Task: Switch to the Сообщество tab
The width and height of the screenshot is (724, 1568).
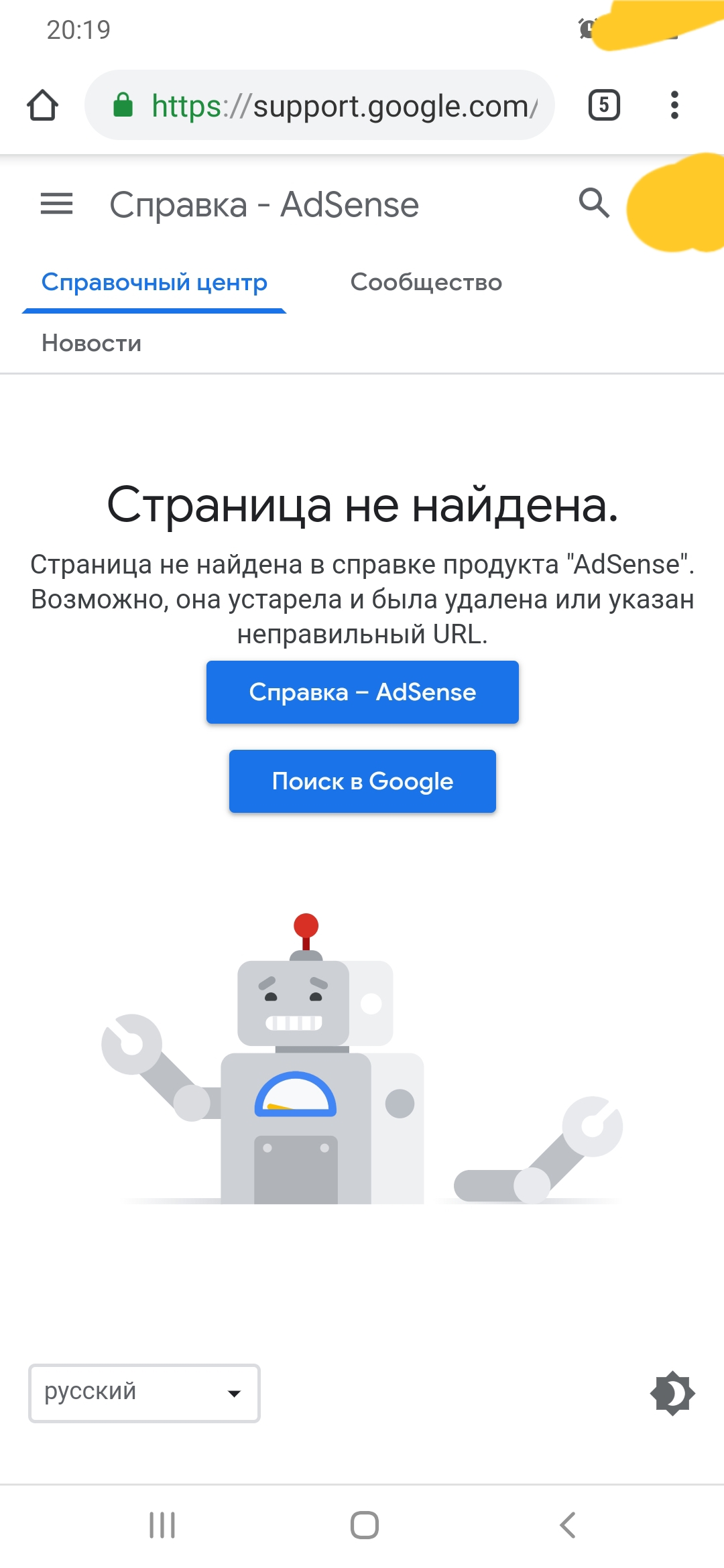Action: (x=426, y=283)
